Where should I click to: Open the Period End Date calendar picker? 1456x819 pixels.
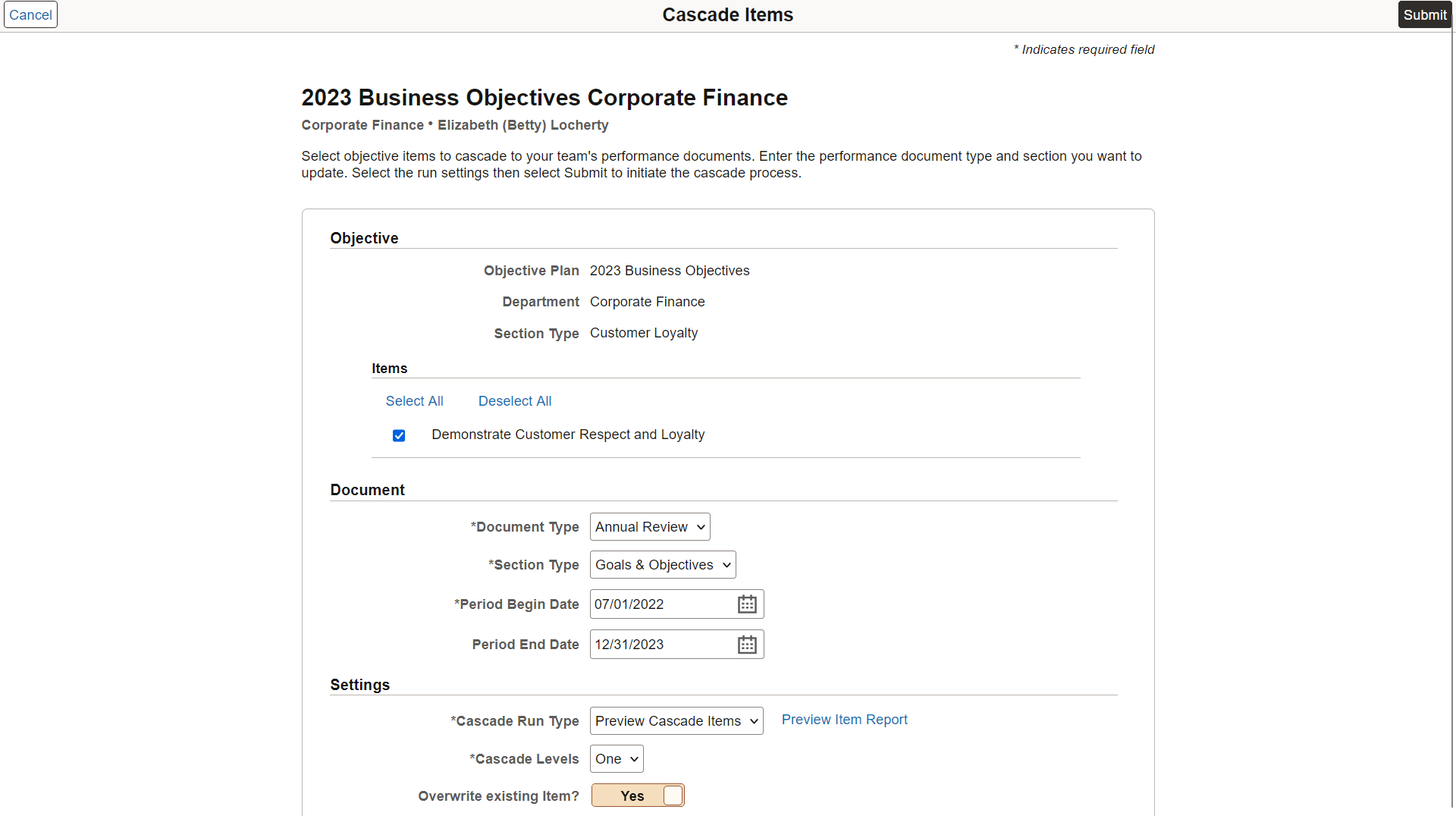(x=747, y=645)
